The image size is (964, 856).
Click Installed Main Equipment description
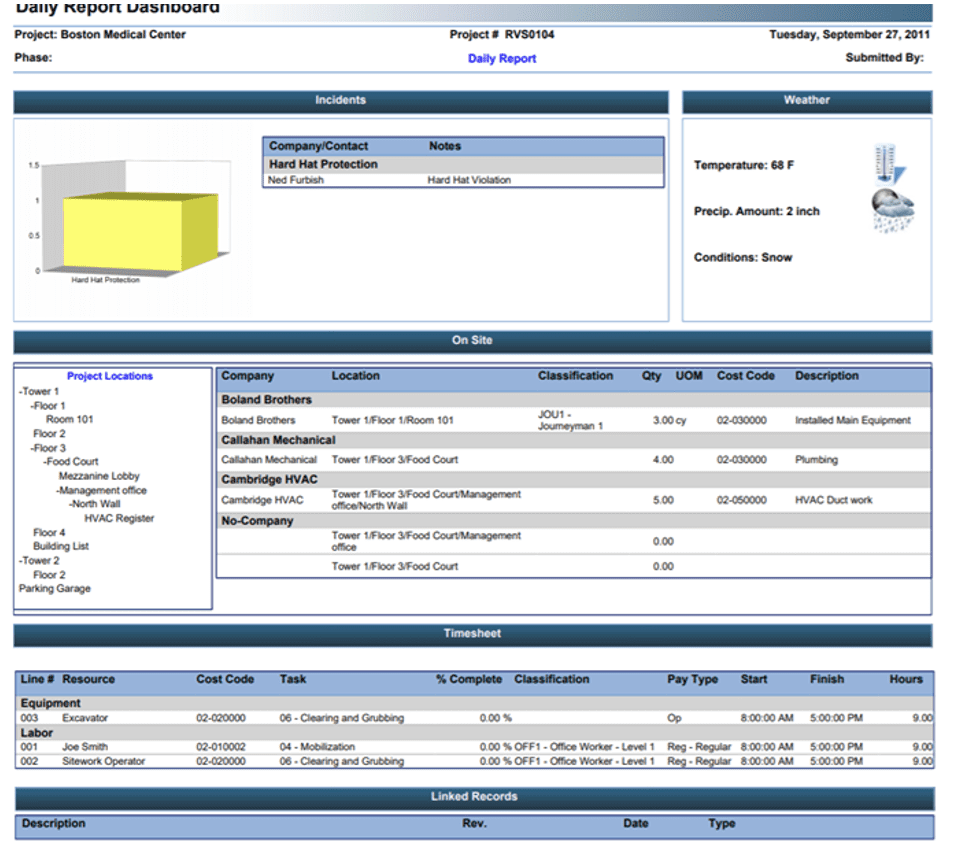pyautogui.click(x=853, y=421)
